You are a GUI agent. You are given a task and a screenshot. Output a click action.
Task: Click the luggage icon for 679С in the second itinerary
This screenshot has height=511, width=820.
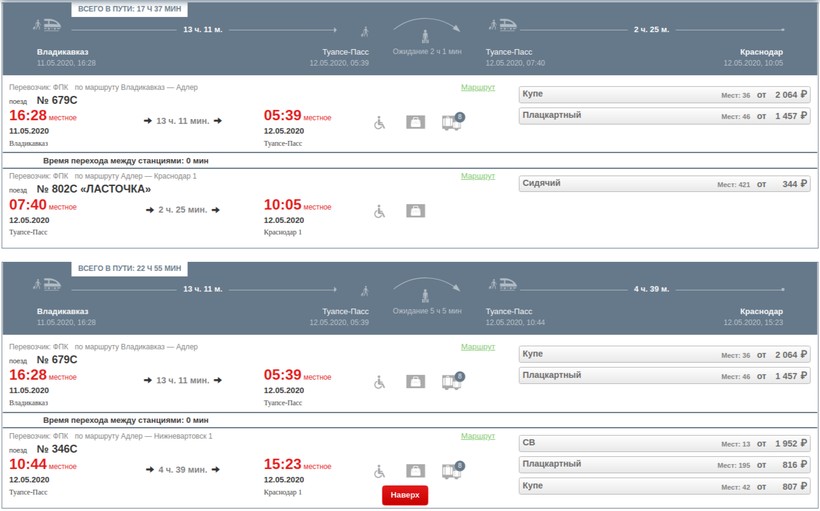[x=415, y=382]
